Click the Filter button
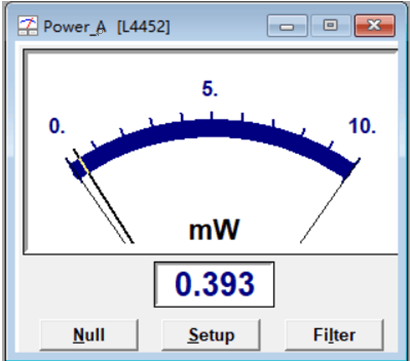The width and height of the screenshot is (410, 361). pos(334,335)
